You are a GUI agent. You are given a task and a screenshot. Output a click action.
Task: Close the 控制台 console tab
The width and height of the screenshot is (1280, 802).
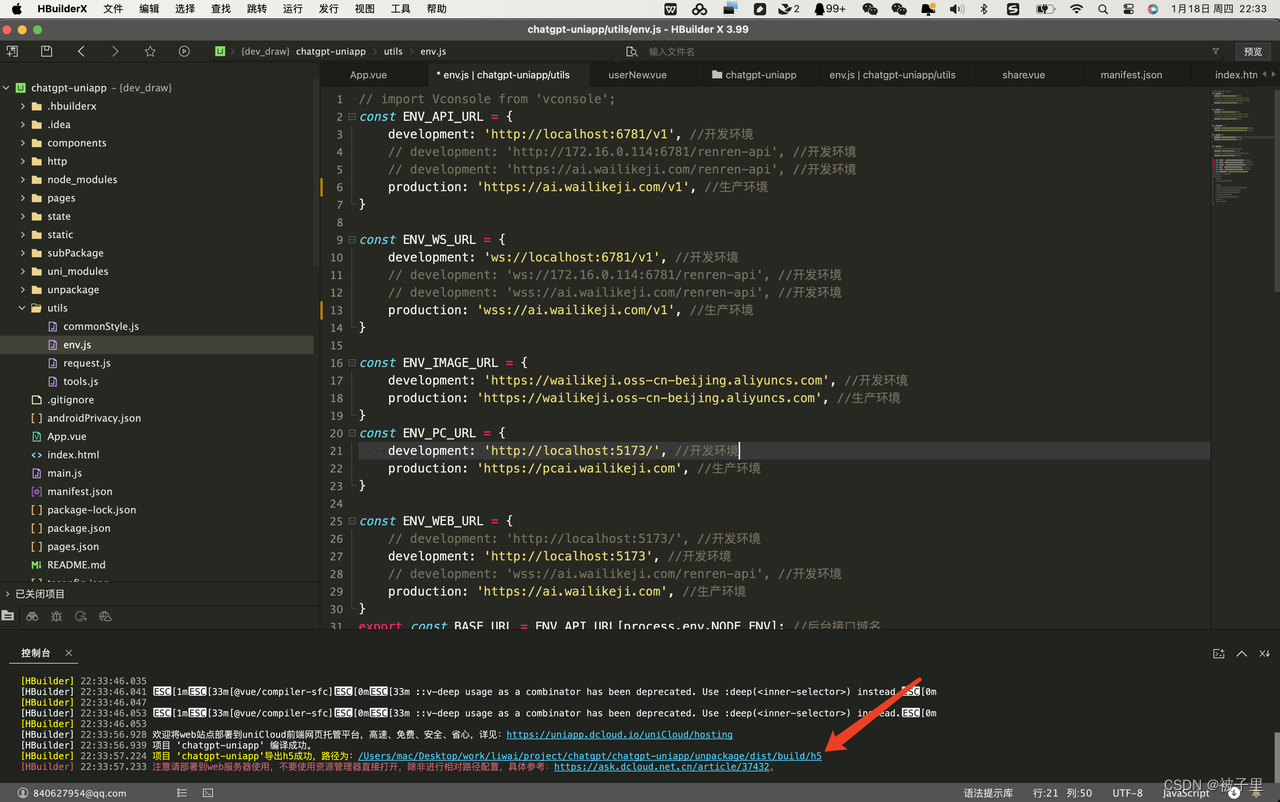(69, 653)
